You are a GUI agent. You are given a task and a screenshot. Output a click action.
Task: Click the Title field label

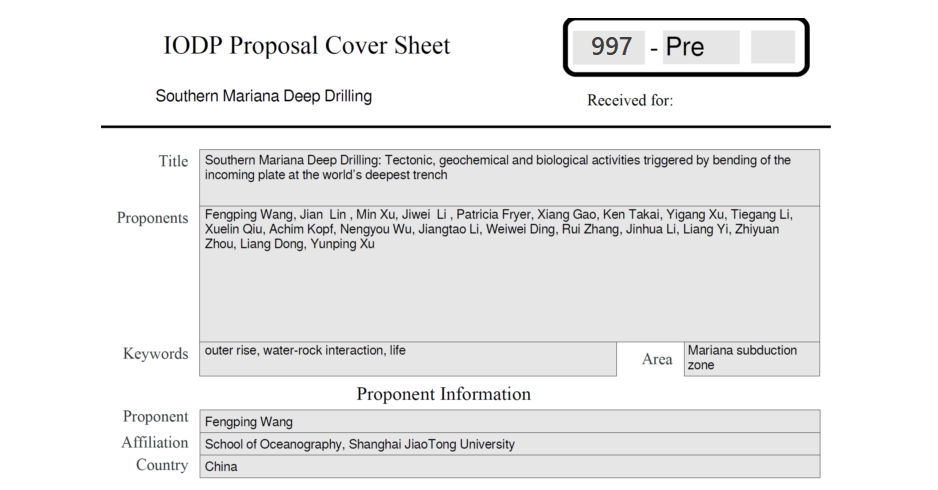point(173,161)
